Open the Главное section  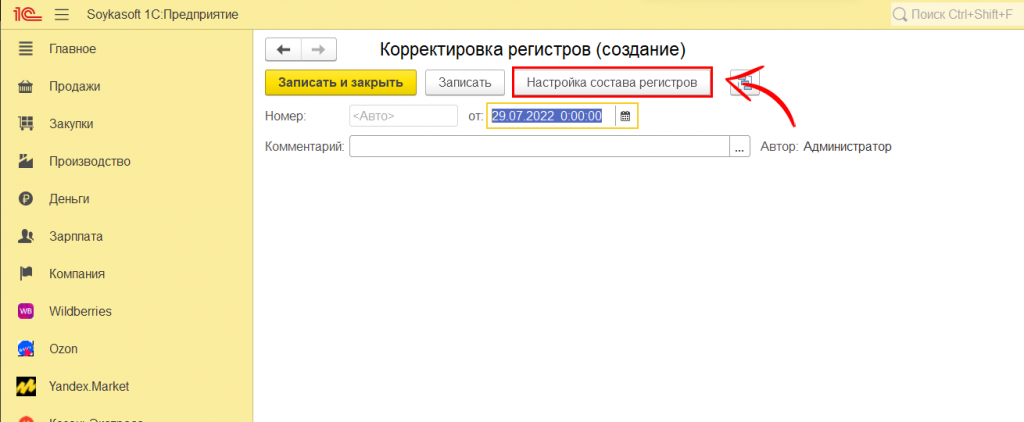pos(72,49)
